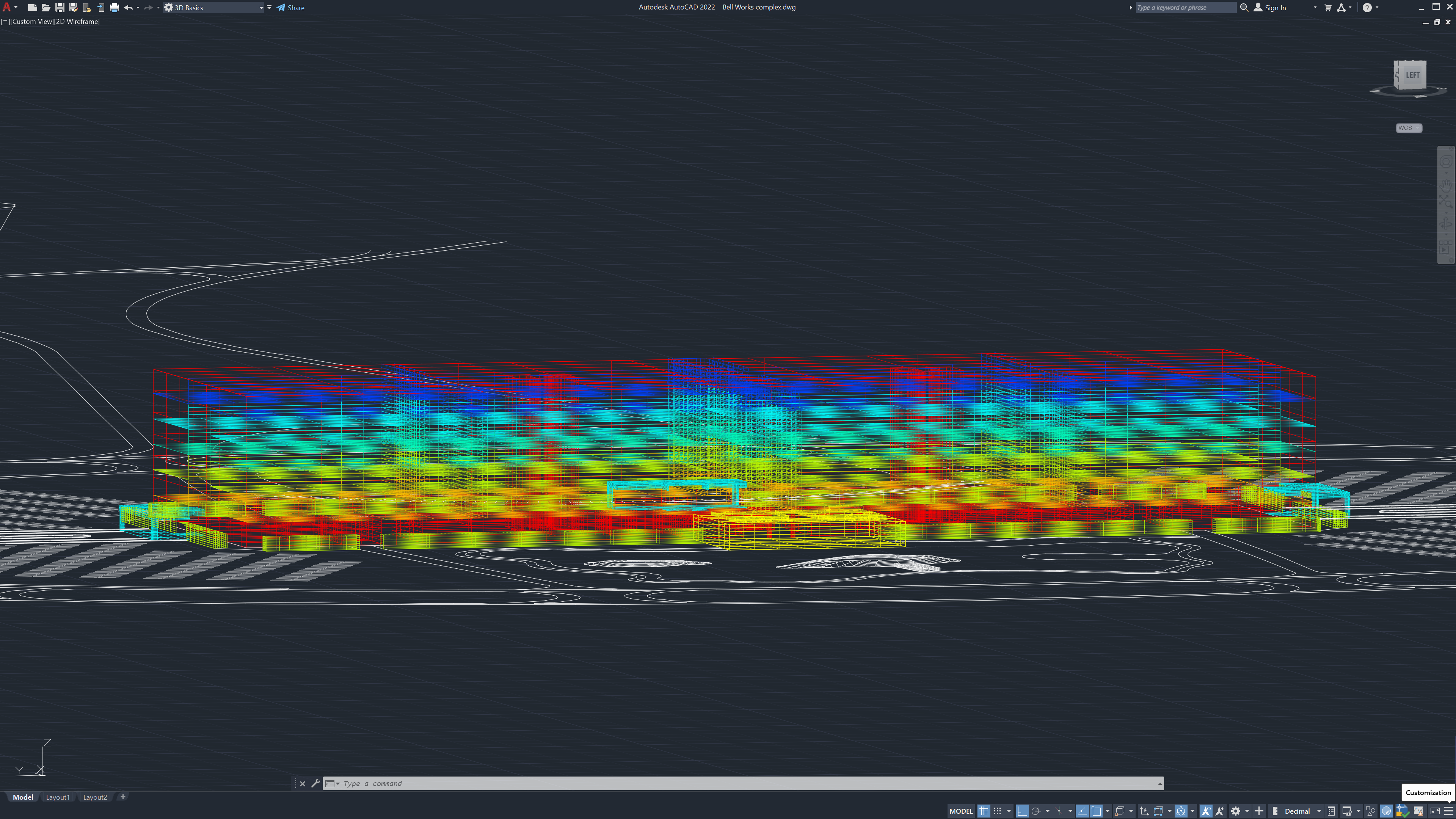Click the Share button
The image size is (1456, 819).
pyautogui.click(x=290, y=7)
